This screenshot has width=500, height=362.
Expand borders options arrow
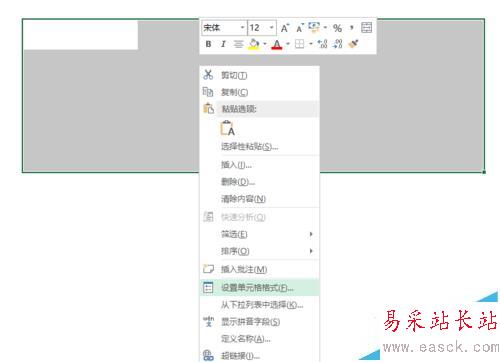pyautogui.click(x=310, y=44)
